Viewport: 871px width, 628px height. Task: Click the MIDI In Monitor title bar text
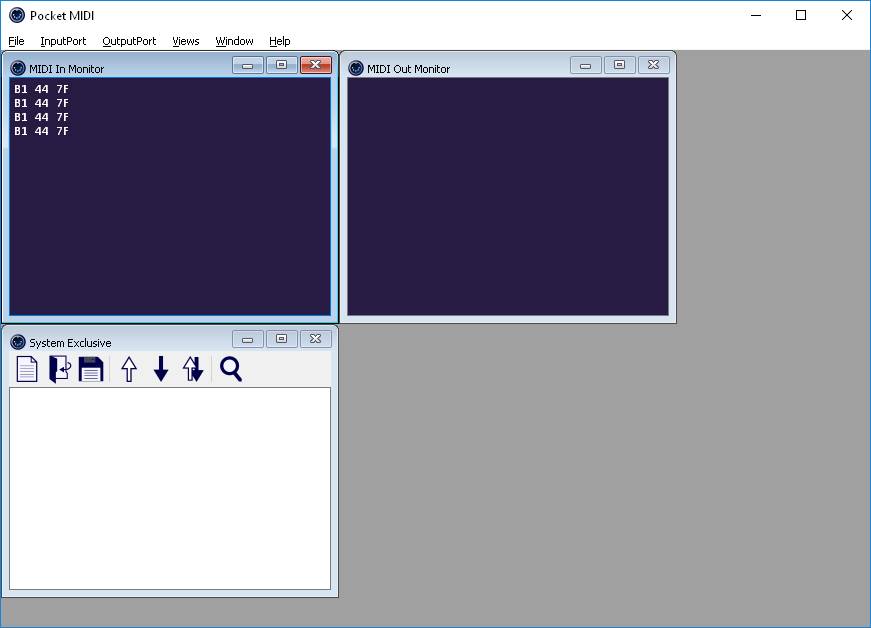(67, 69)
